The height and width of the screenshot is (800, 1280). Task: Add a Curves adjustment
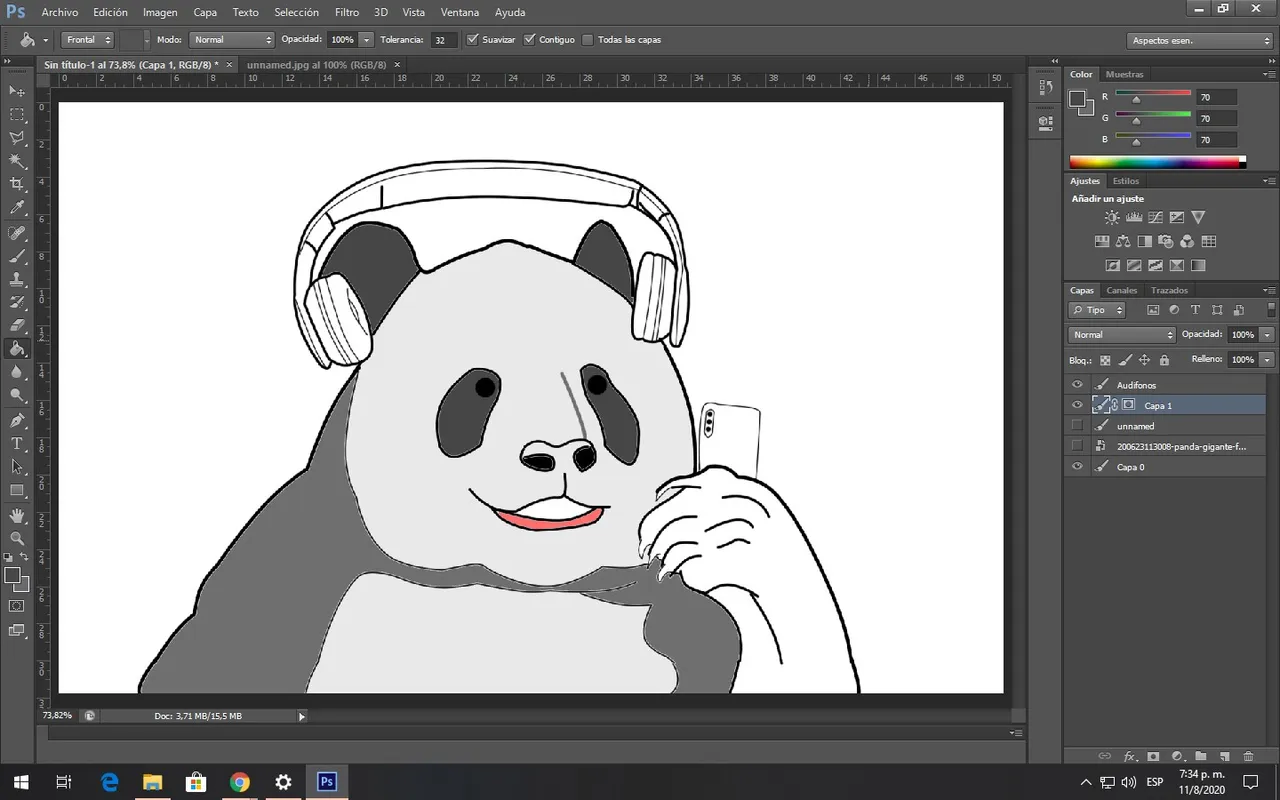[1156, 217]
